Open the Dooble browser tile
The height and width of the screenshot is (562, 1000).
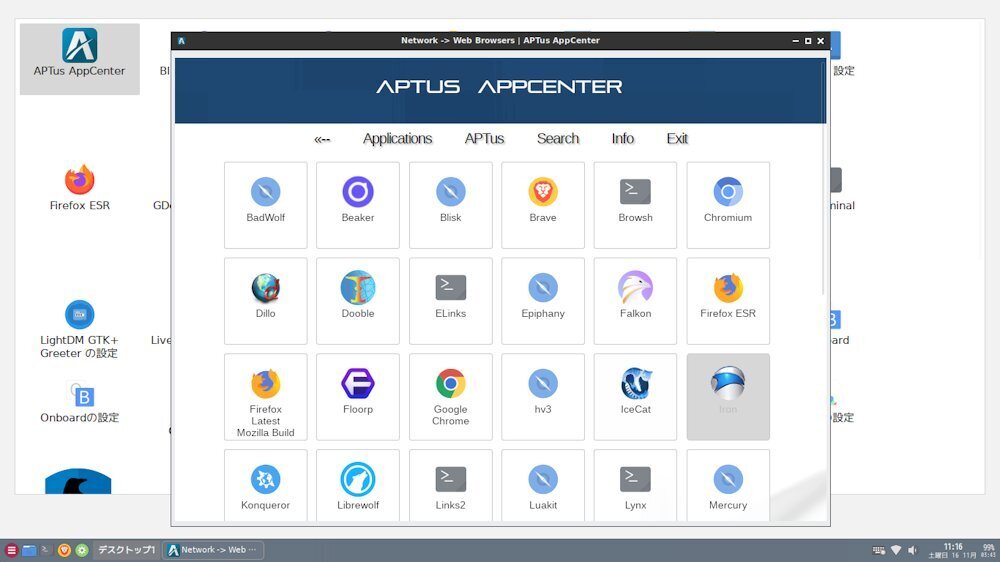pyautogui.click(x=358, y=289)
